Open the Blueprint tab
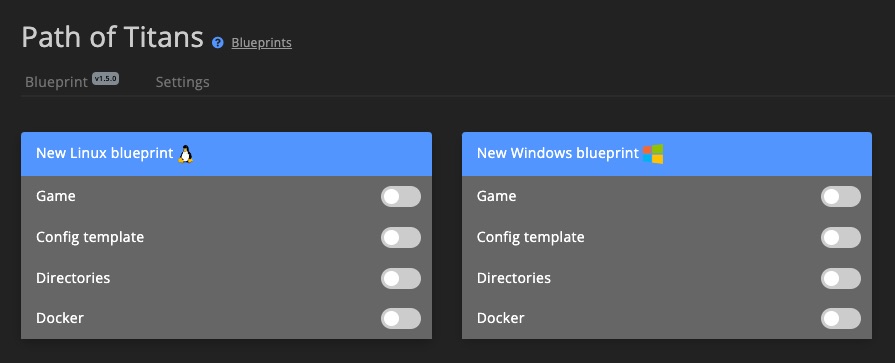Viewport: 895px width, 363px height. pos(57,82)
